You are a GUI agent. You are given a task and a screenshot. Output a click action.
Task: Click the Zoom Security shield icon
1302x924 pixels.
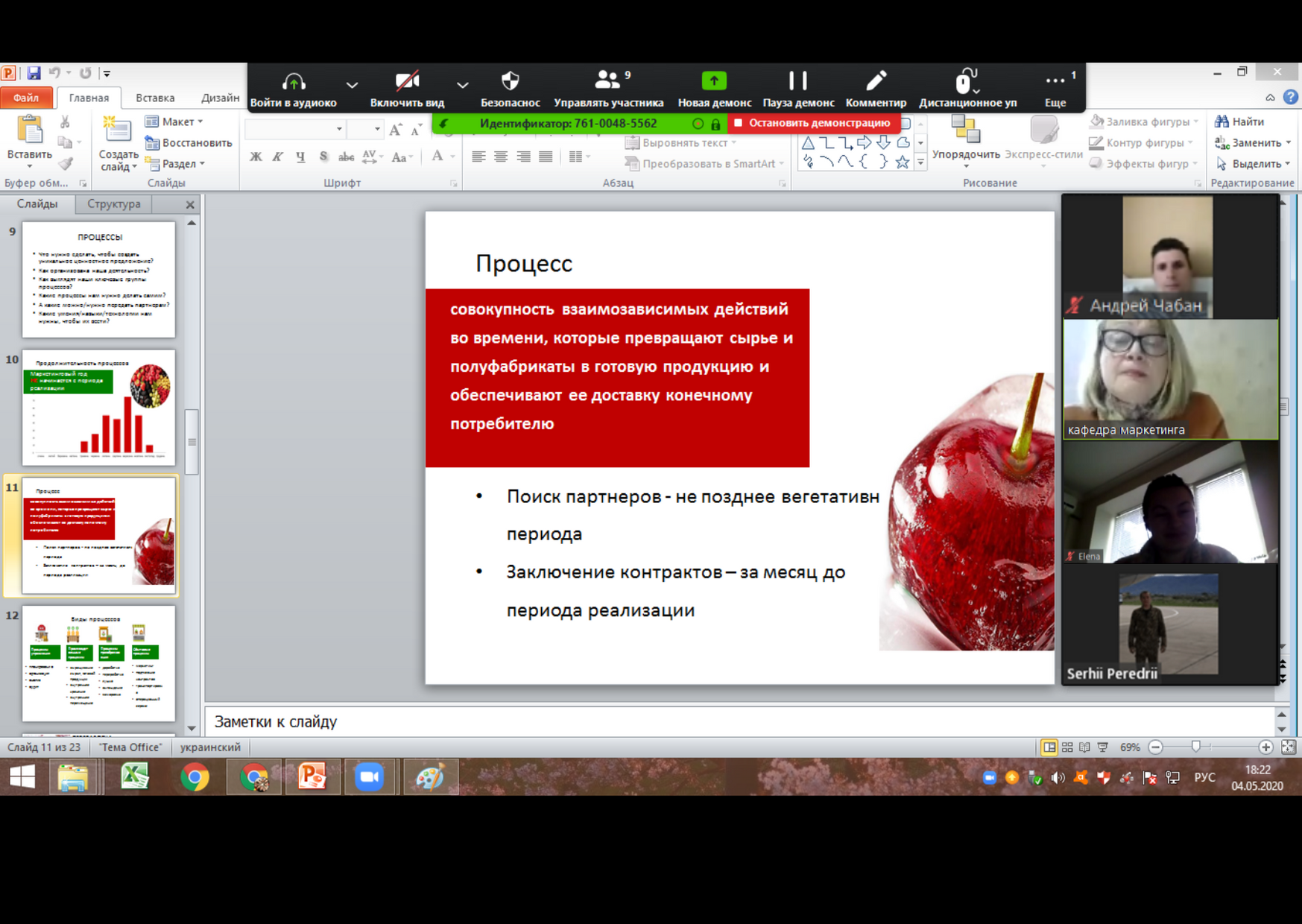(510, 81)
